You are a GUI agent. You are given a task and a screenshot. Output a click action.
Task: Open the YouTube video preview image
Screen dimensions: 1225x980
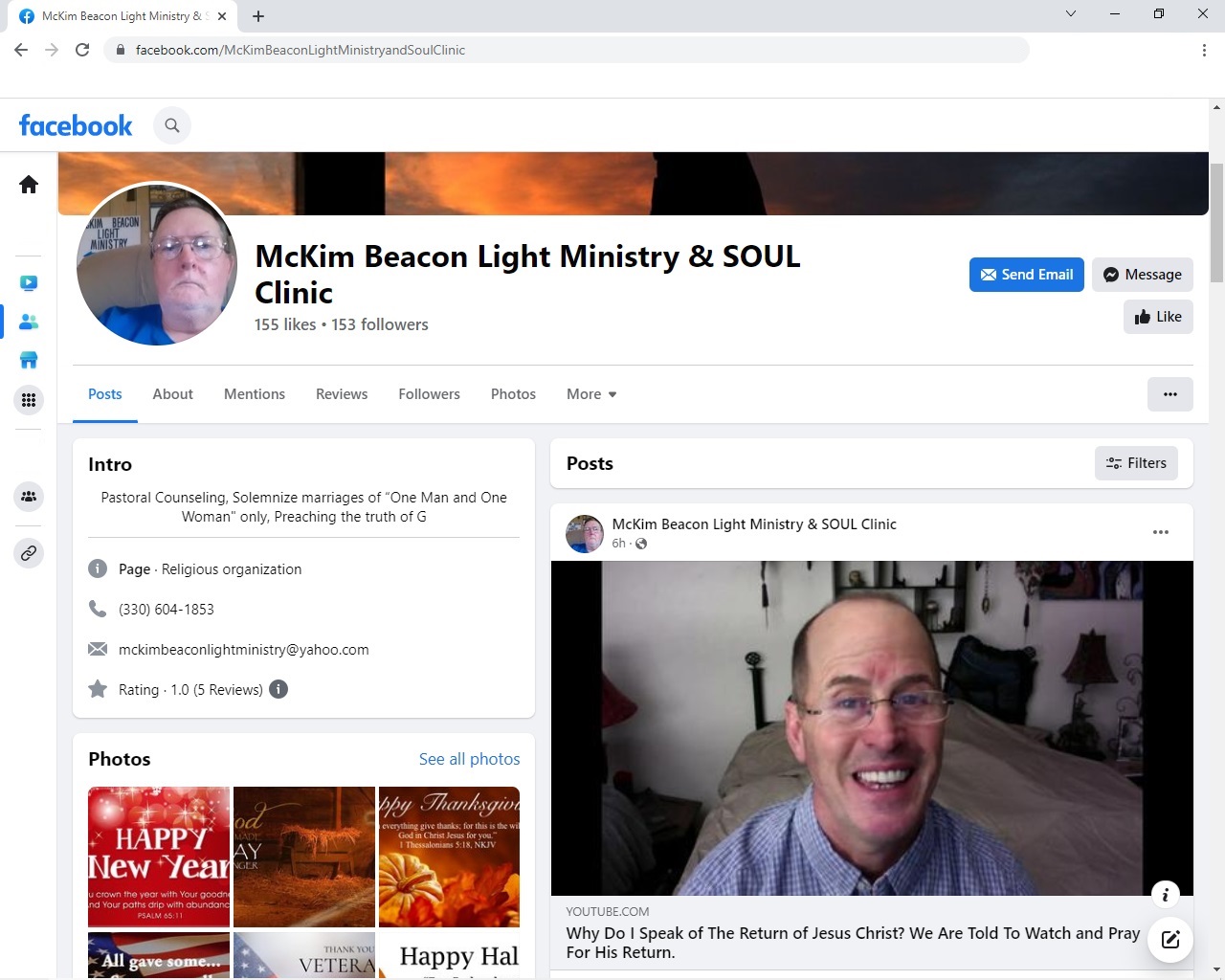pos(872,728)
